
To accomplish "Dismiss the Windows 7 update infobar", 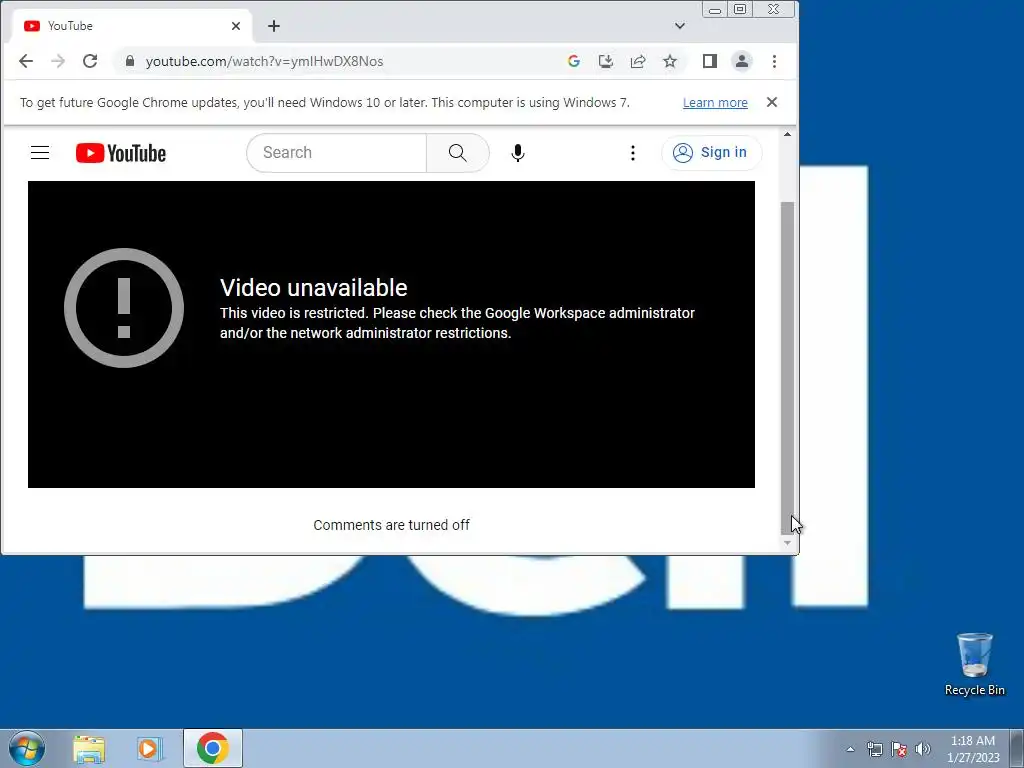I will tap(772, 102).
